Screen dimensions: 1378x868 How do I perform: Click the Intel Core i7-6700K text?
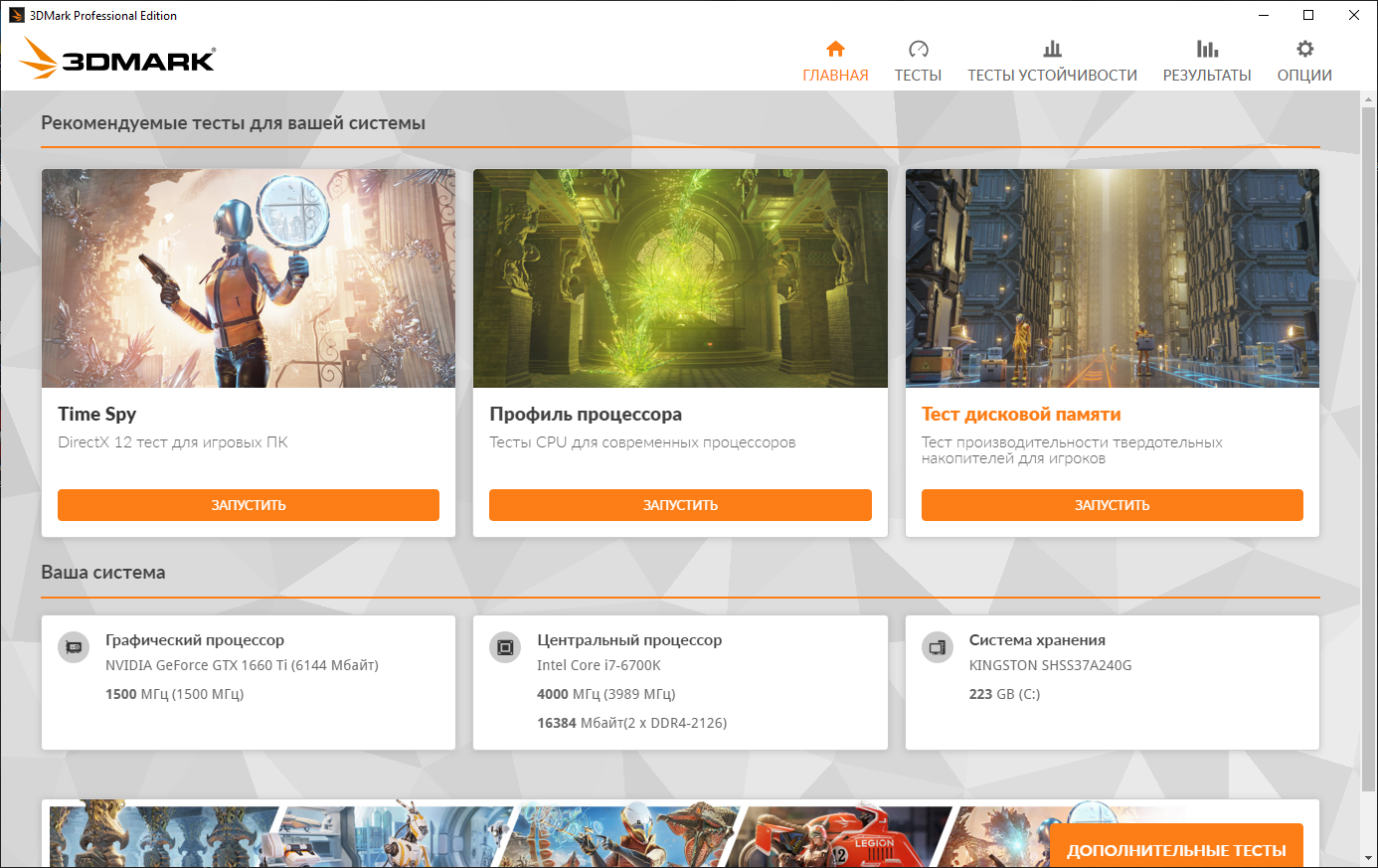(x=599, y=665)
